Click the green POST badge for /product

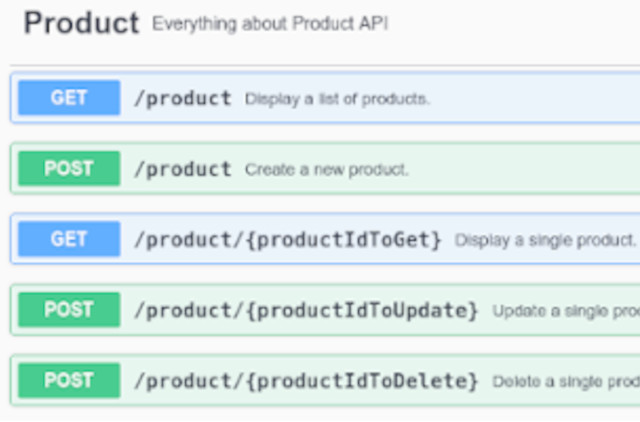click(x=69, y=168)
